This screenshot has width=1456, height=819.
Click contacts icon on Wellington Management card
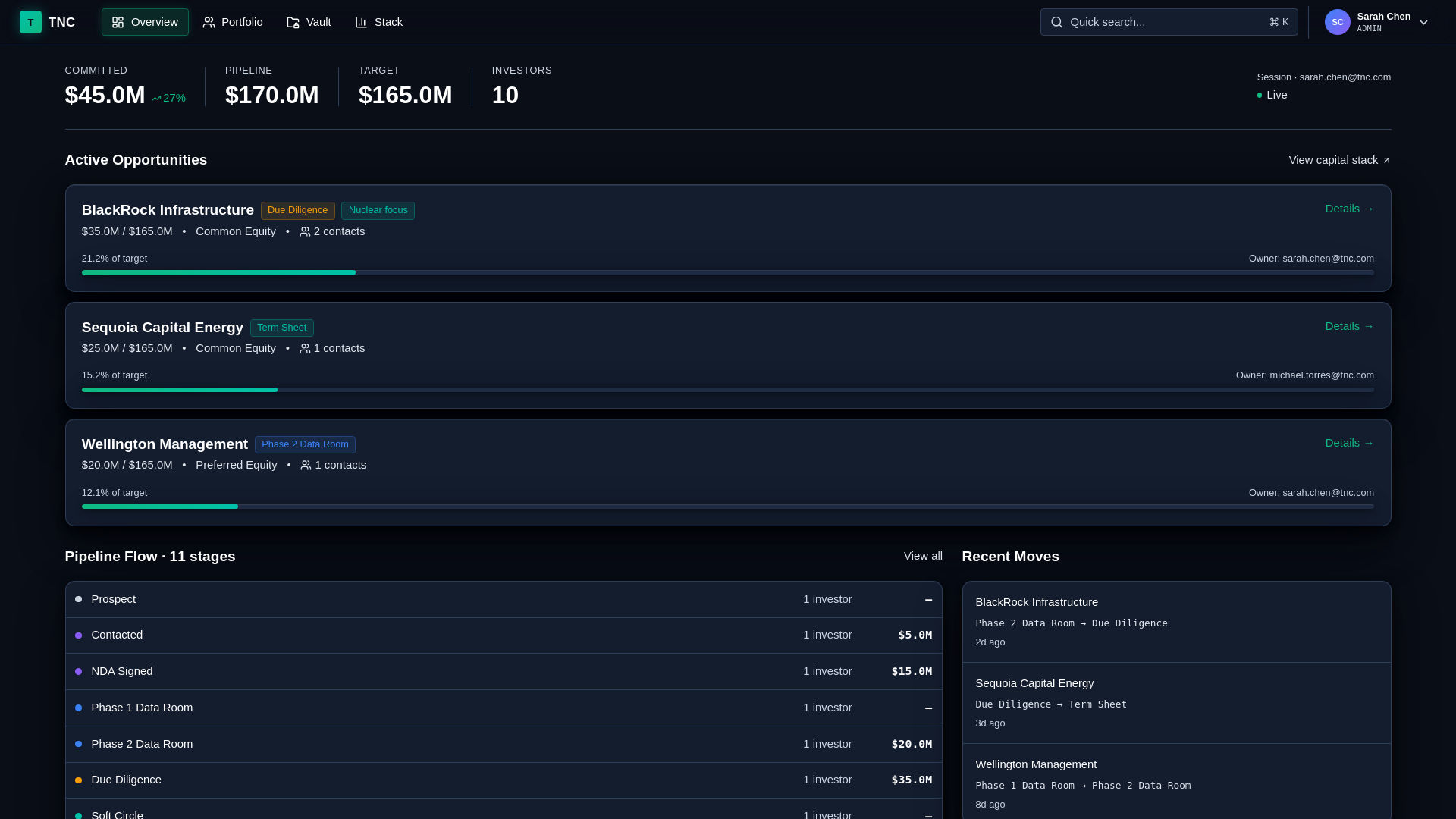306,466
